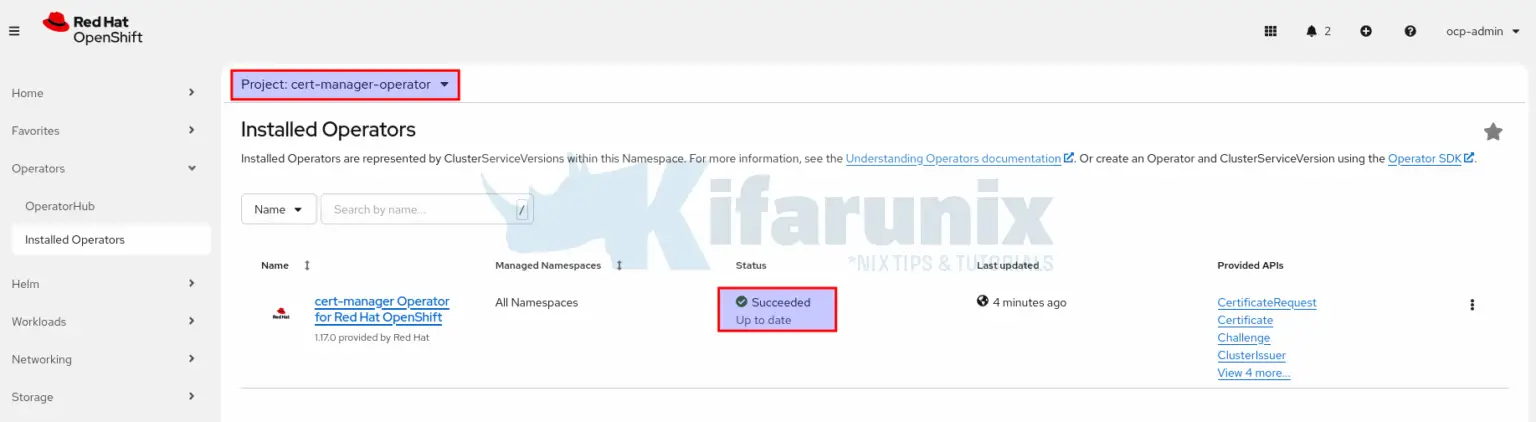The width and height of the screenshot is (1536, 422).
Task: Open the Name filter dropdown
Action: click(x=278, y=210)
